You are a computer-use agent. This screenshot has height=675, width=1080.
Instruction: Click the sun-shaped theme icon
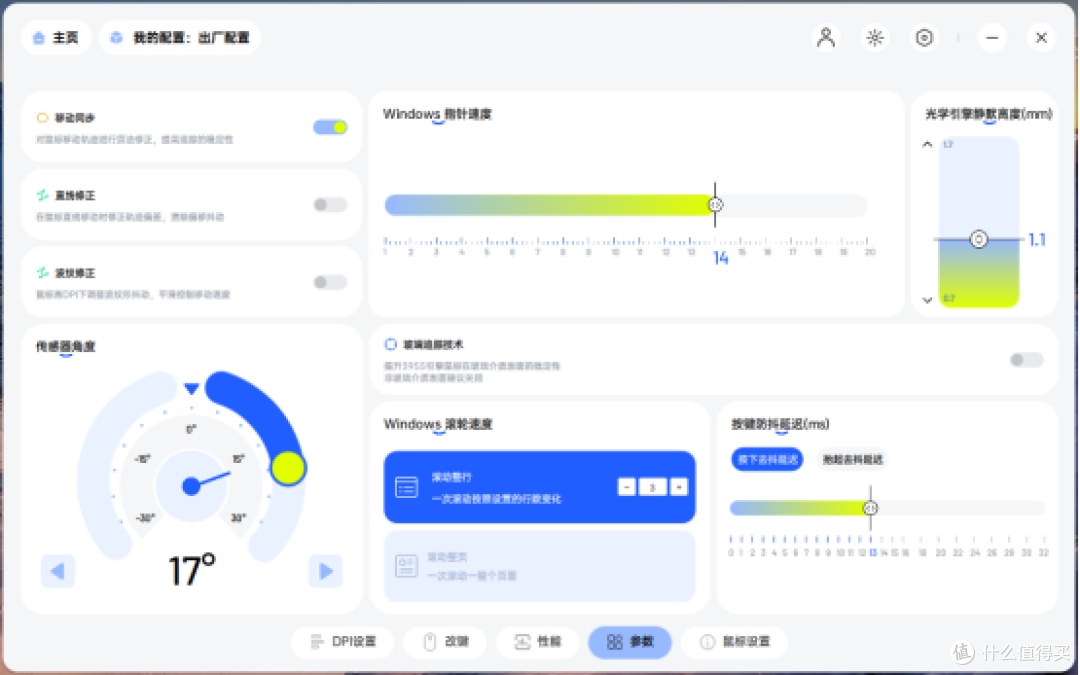click(875, 37)
